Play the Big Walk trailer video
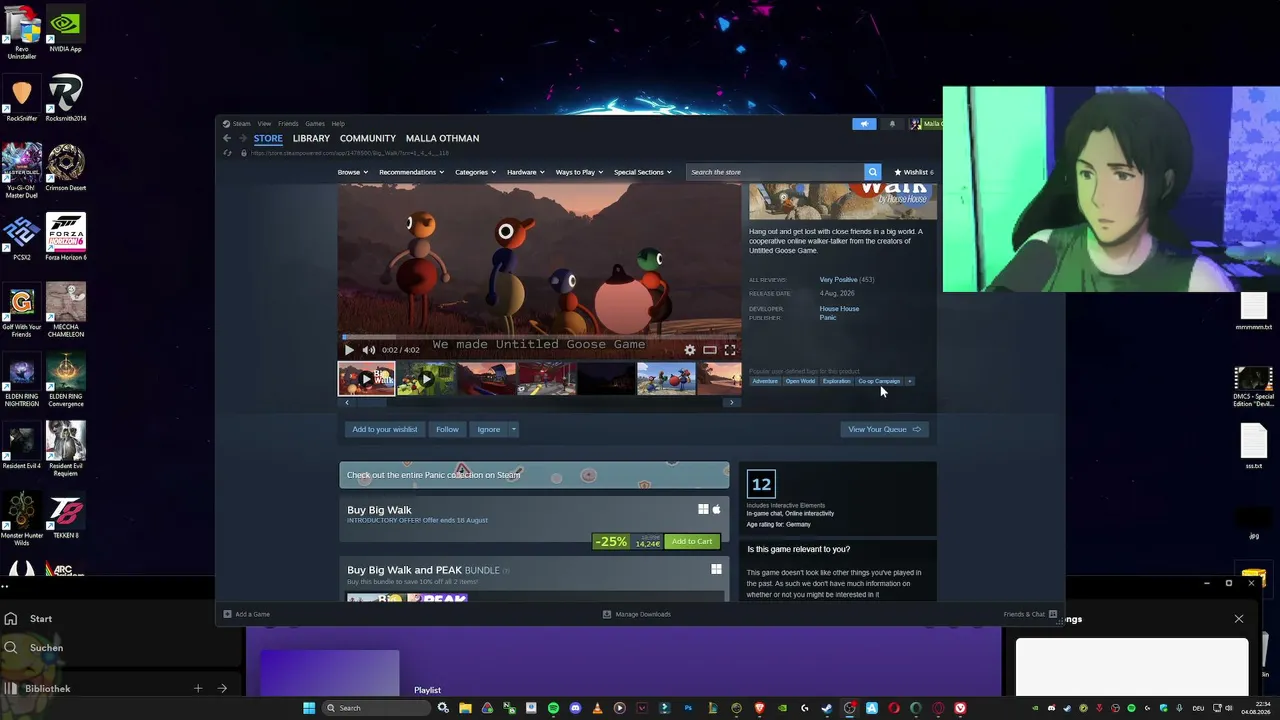The height and width of the screenshot is (720, 1280). pyautogui.click(x=349, y=350)
